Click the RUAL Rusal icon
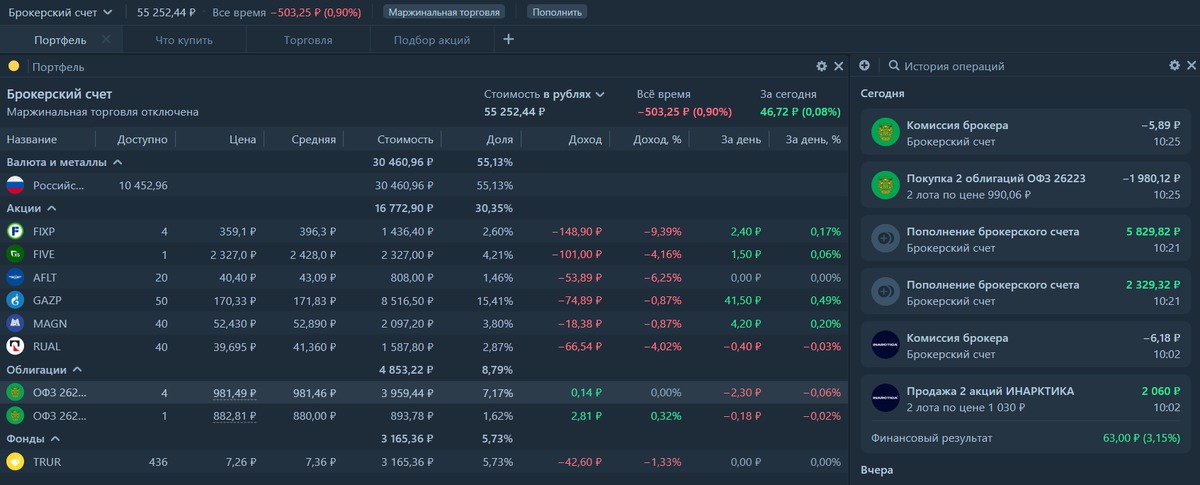The height and width of the screenshot is (485, 1200). point(15,346)
